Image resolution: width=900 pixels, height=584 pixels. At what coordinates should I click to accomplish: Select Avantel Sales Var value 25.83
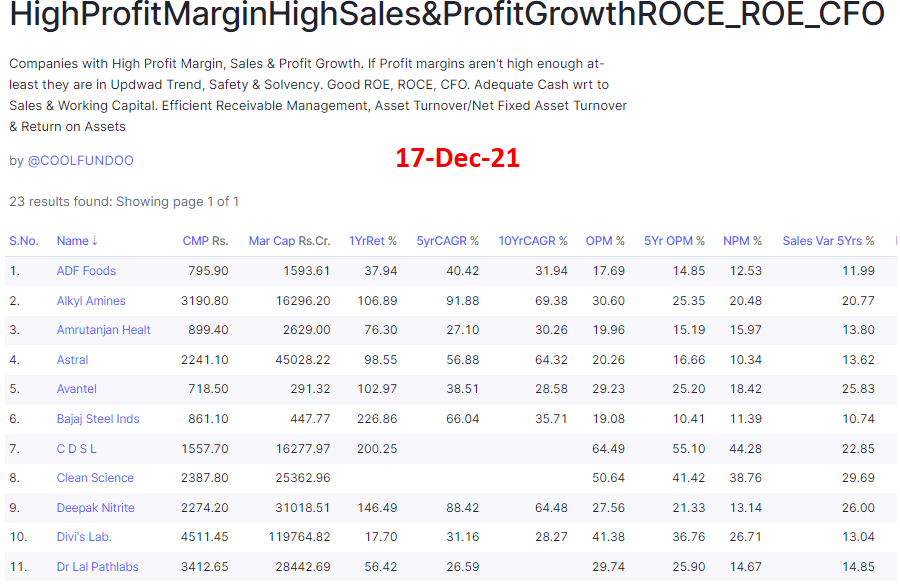858,389
